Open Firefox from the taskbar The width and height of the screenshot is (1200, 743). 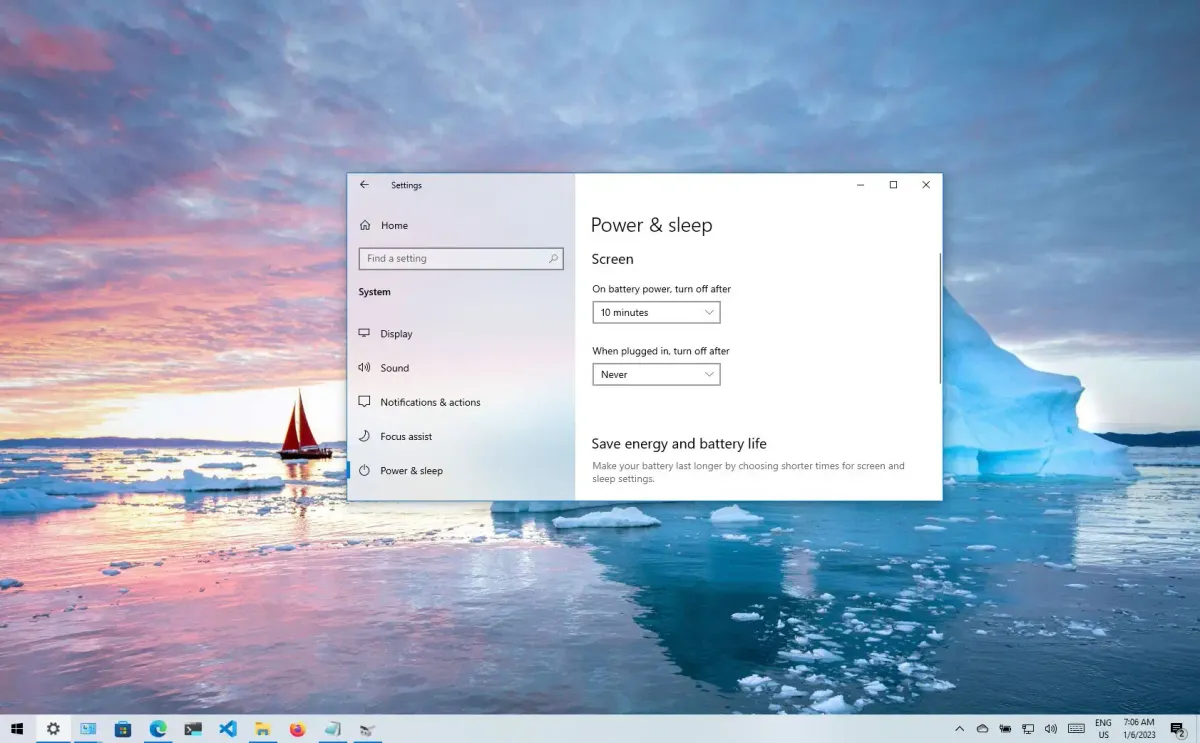[x=297, y=729]
